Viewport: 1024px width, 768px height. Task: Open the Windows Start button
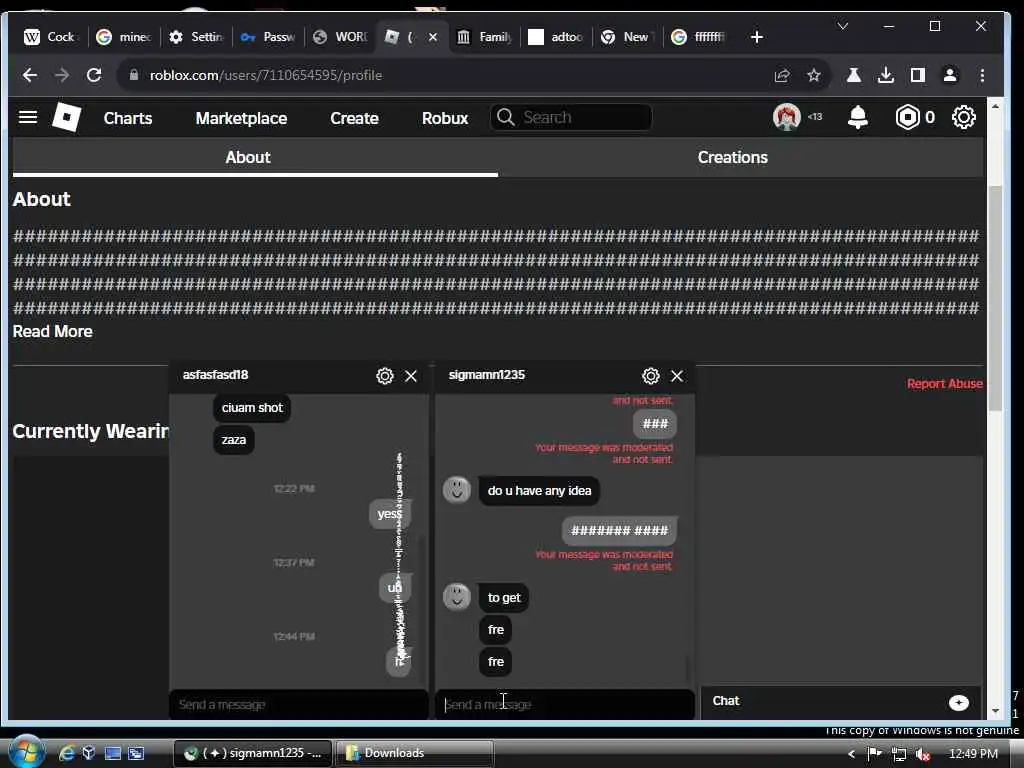pyautogui.click(x=26, y=752)
